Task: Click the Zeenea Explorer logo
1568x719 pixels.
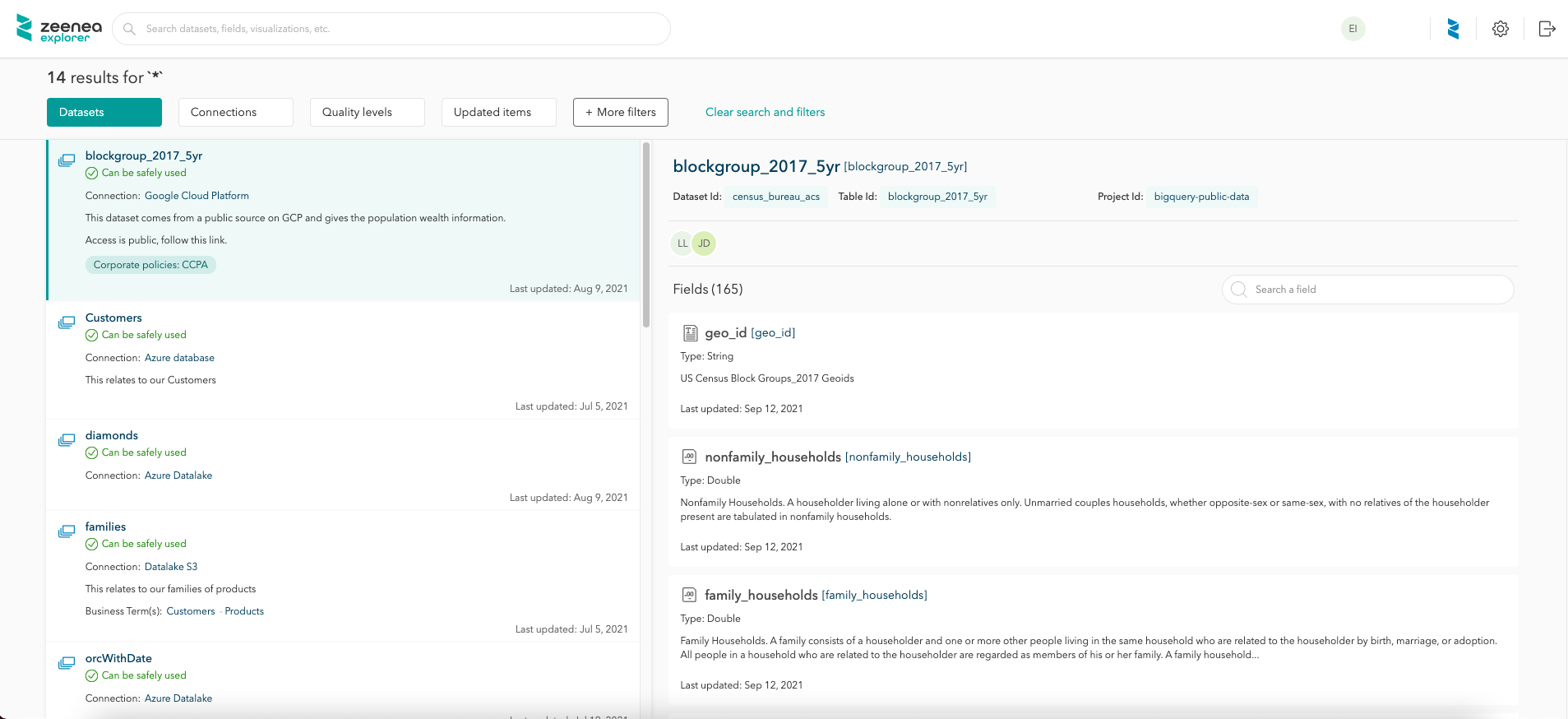Action: [x=59, y=29]
